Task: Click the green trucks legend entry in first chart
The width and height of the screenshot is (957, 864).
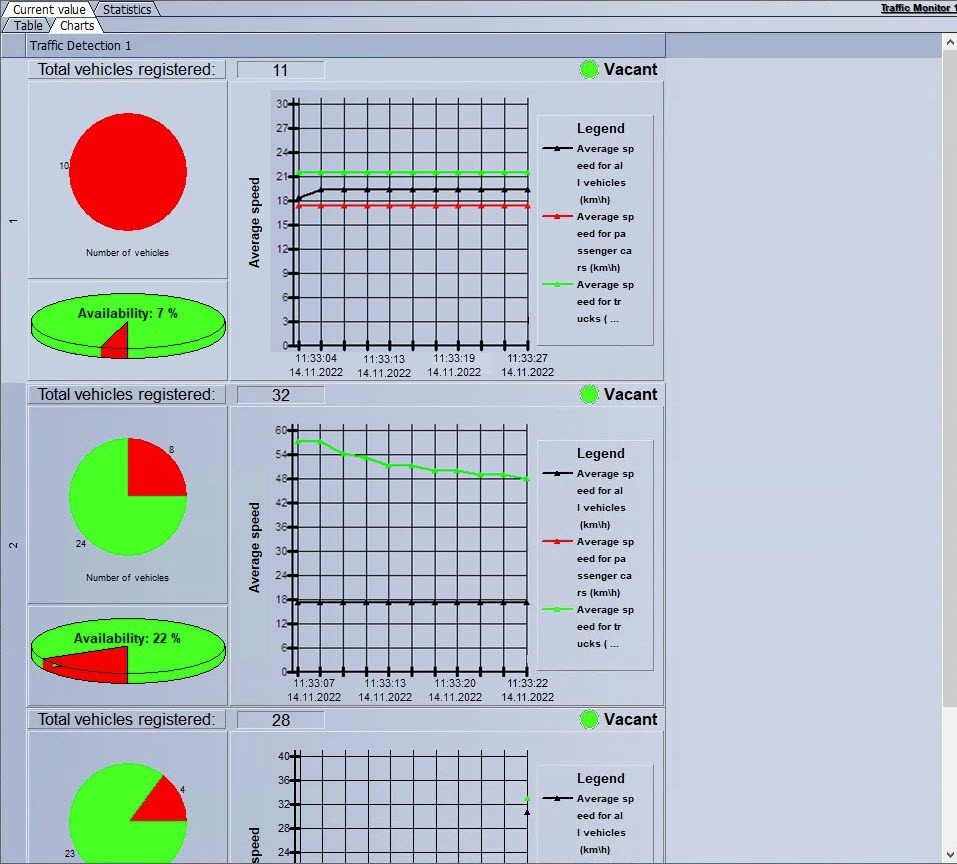Action: point(588,301)
